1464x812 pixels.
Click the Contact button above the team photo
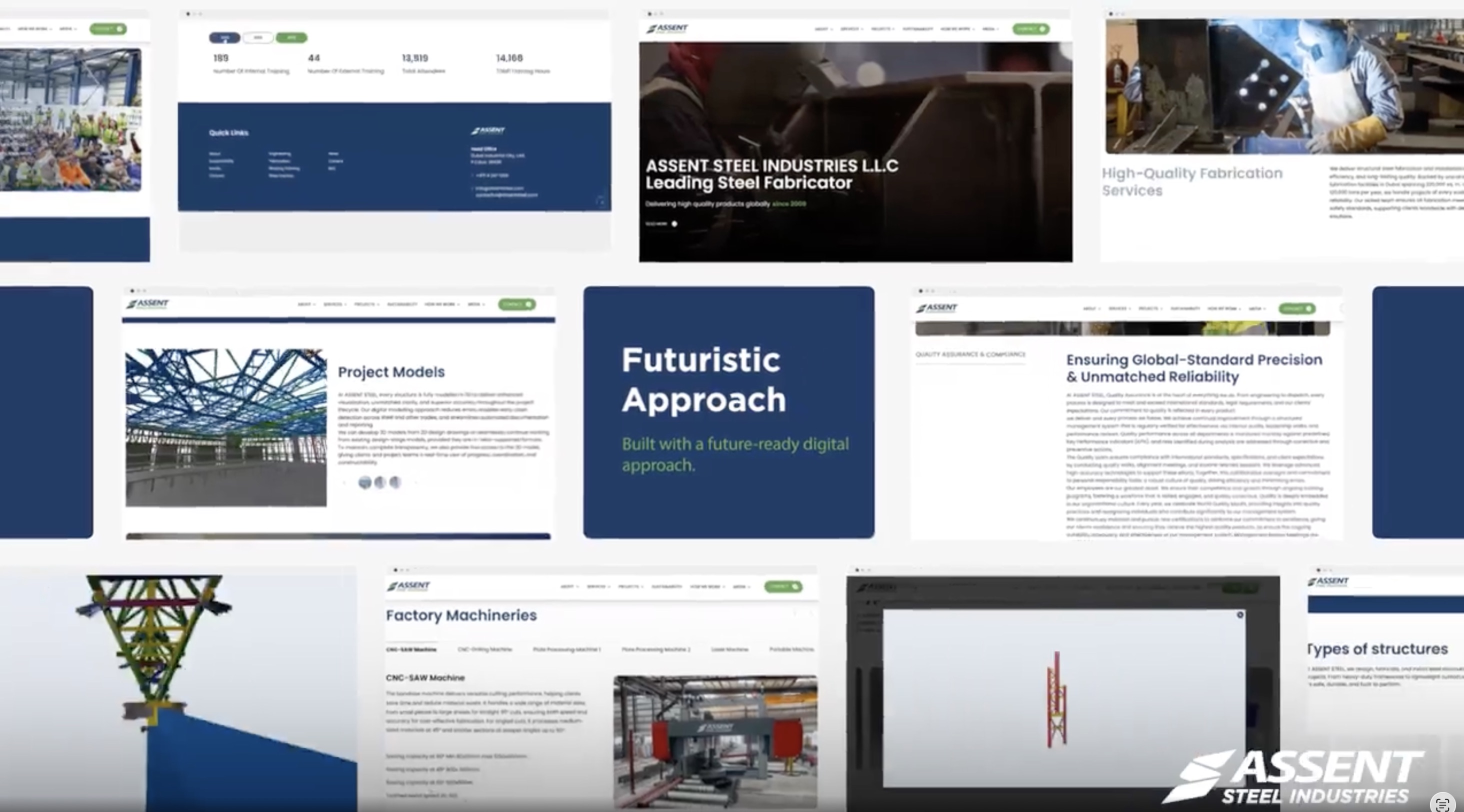pos(108,29)
